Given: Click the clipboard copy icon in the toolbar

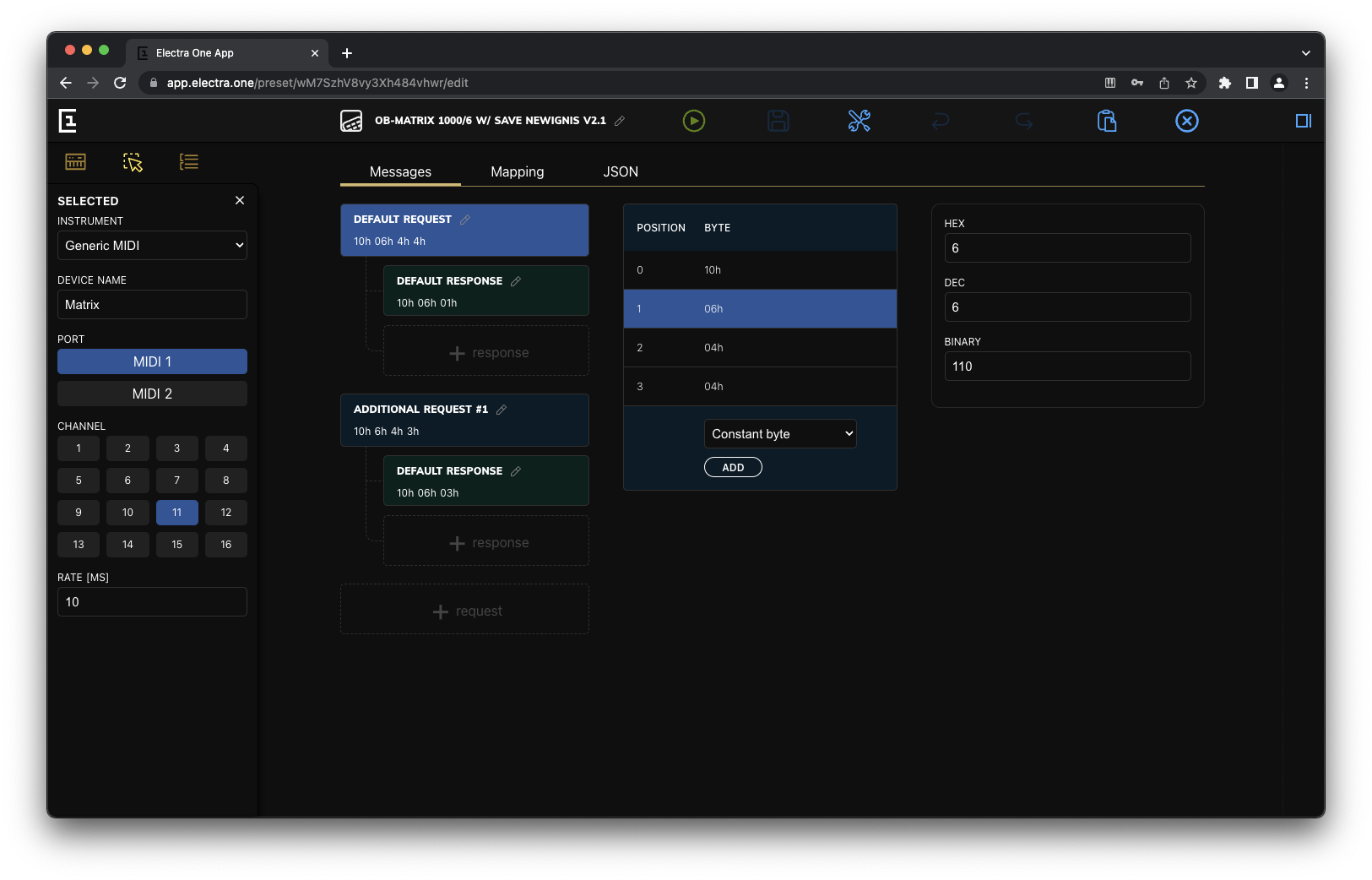Looking at the screenshot, I should click(x=1107, y=121).
